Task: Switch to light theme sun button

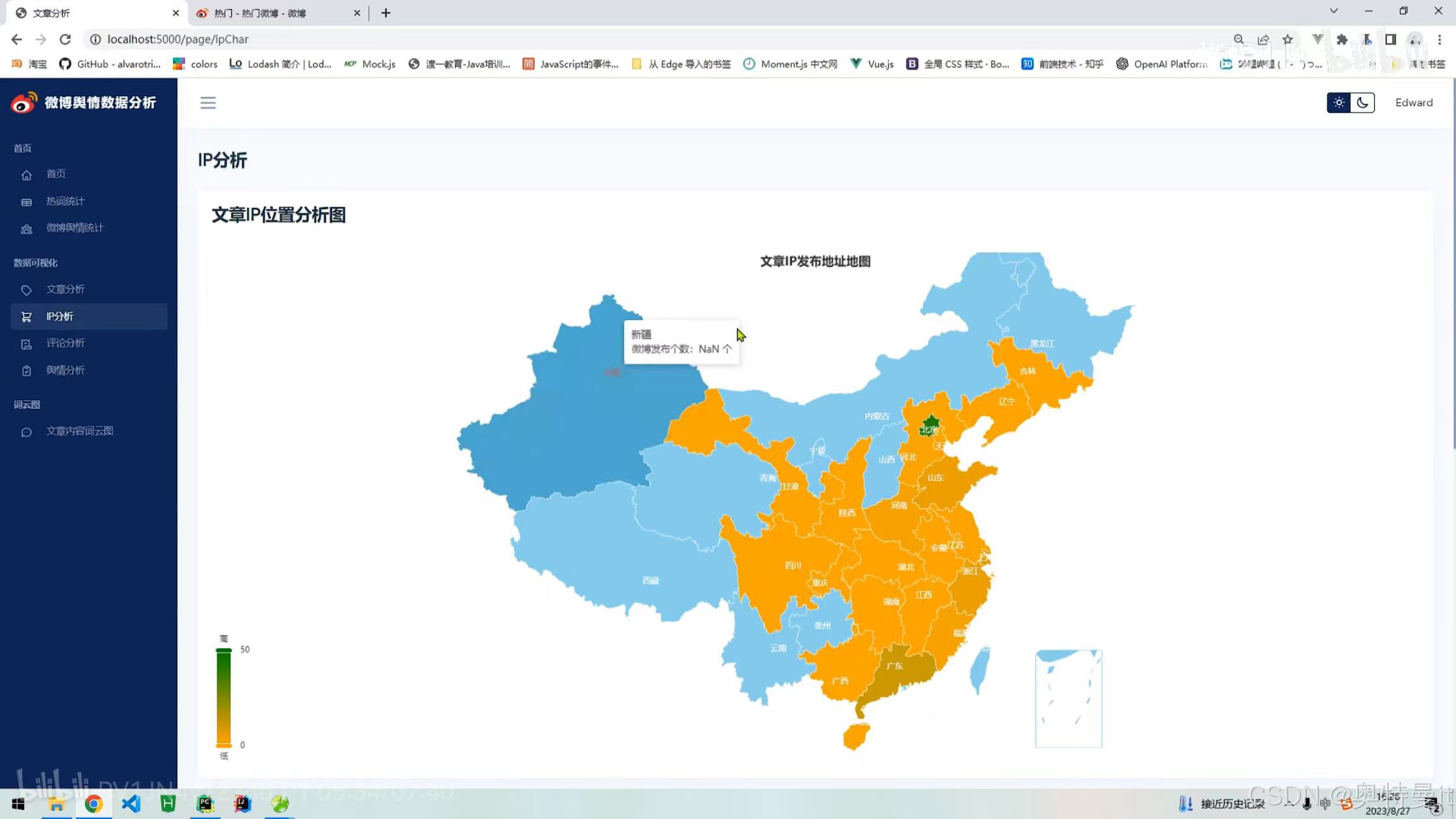Action: tap(1338, 103)
